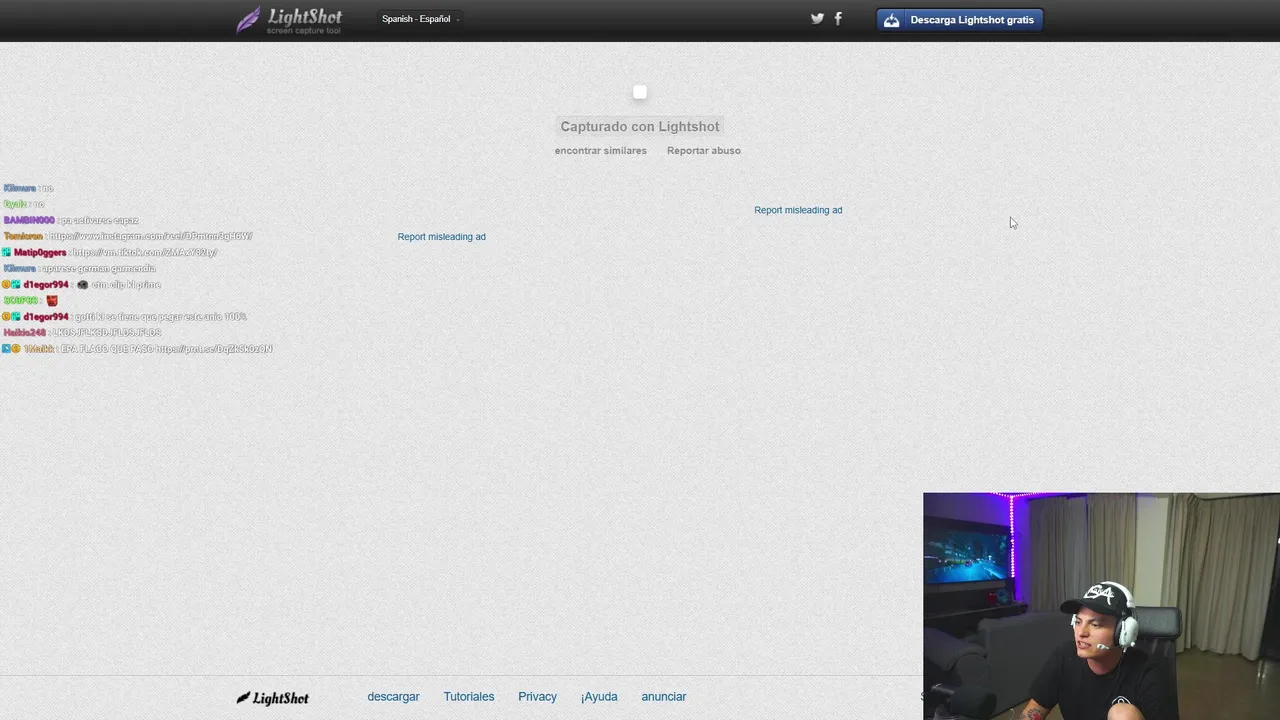The width and height of the screenshot is (1280, 720).
Task: Open the ¡Ayuda footer link
Action: (x=599, y=696)
